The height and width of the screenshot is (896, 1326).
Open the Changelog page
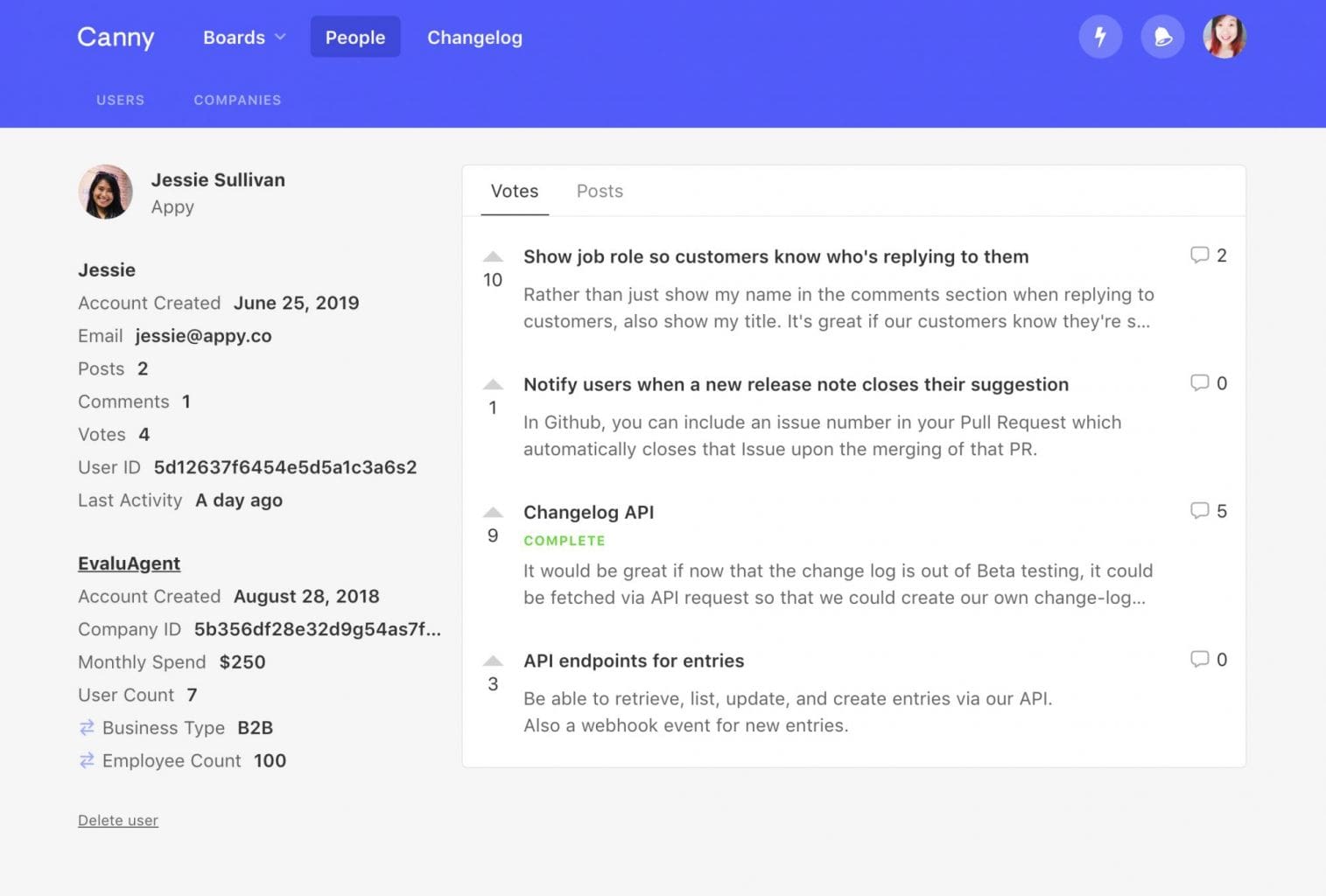point(474,37)
